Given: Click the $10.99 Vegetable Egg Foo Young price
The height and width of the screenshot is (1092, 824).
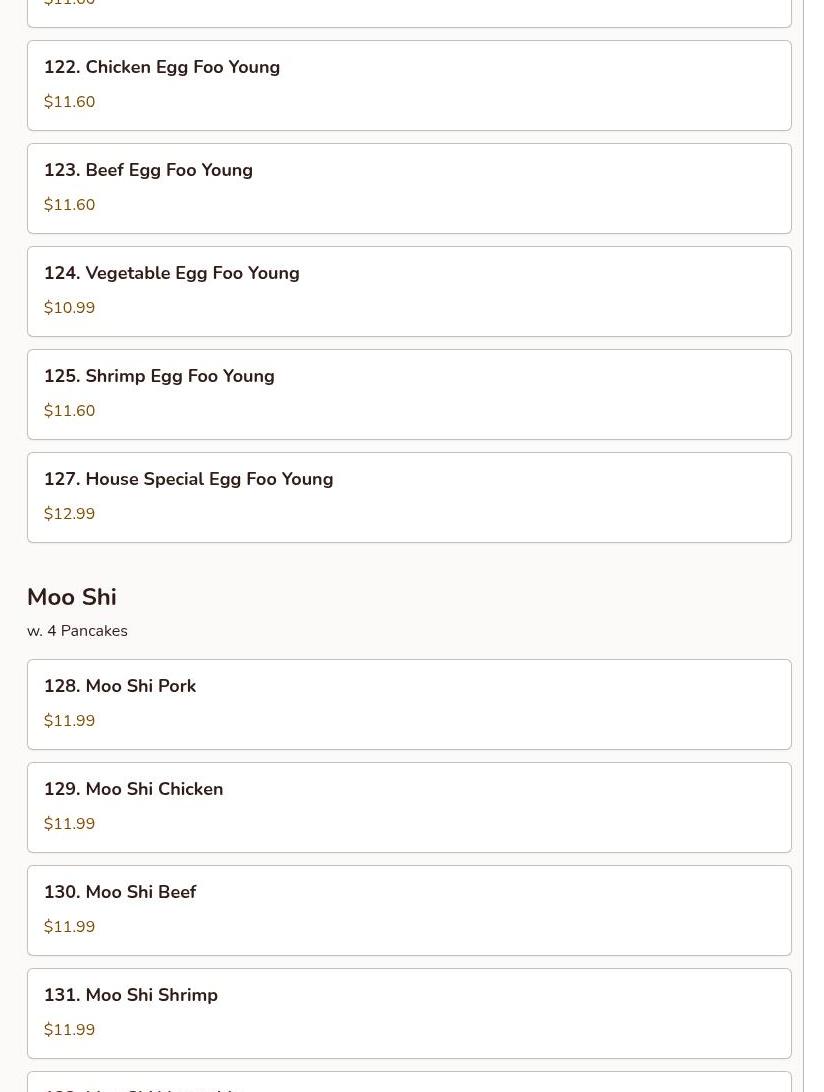Looking at the screenshot, I should pos(69,308).
